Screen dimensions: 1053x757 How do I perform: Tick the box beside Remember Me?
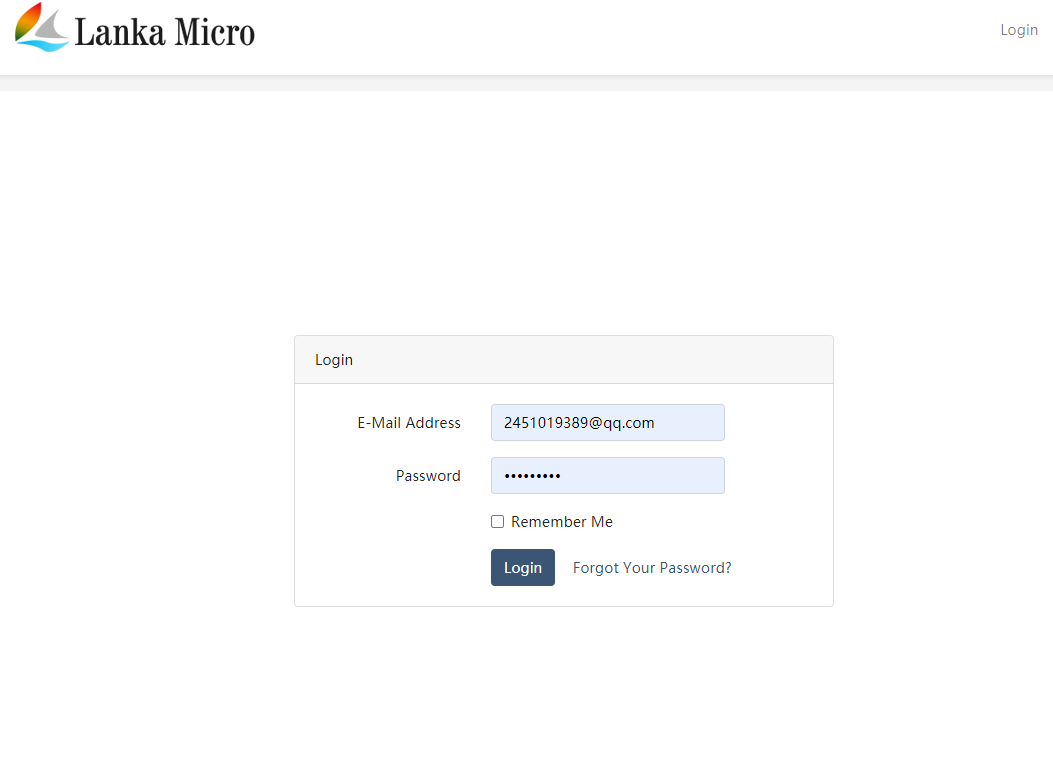coord(498,522)
